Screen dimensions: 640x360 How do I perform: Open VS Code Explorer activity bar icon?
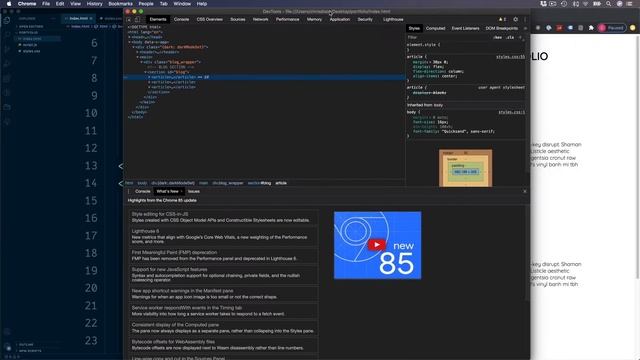pos(7,20)
